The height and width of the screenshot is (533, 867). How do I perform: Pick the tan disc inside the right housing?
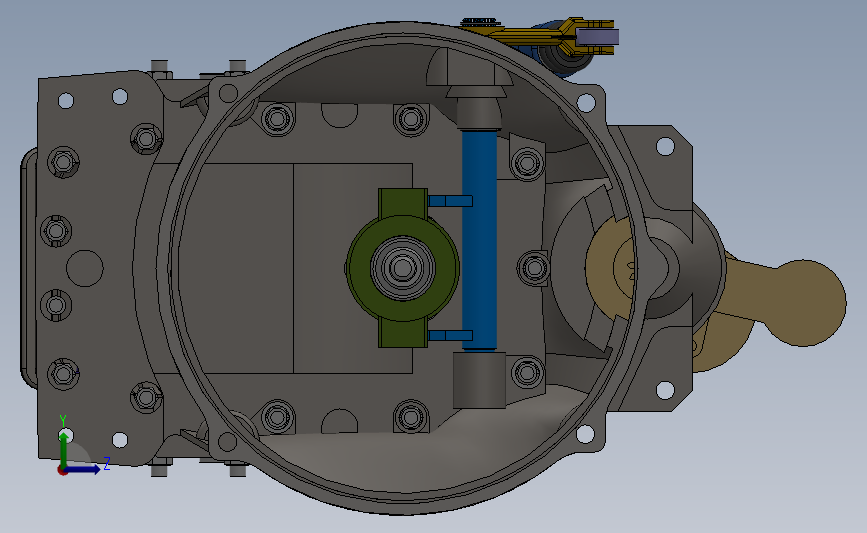coord(609,268)
